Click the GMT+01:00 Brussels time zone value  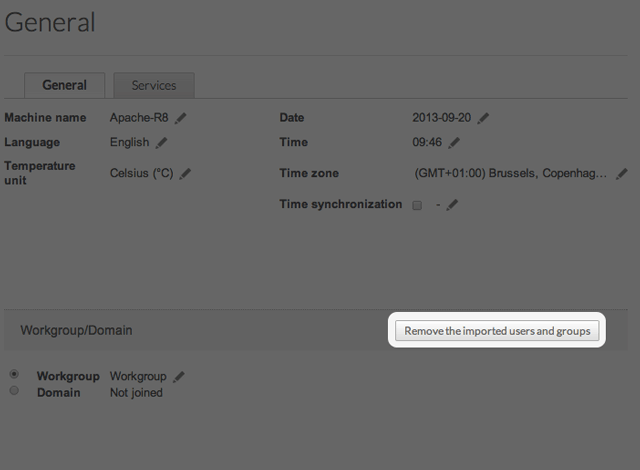click(510, 173)
